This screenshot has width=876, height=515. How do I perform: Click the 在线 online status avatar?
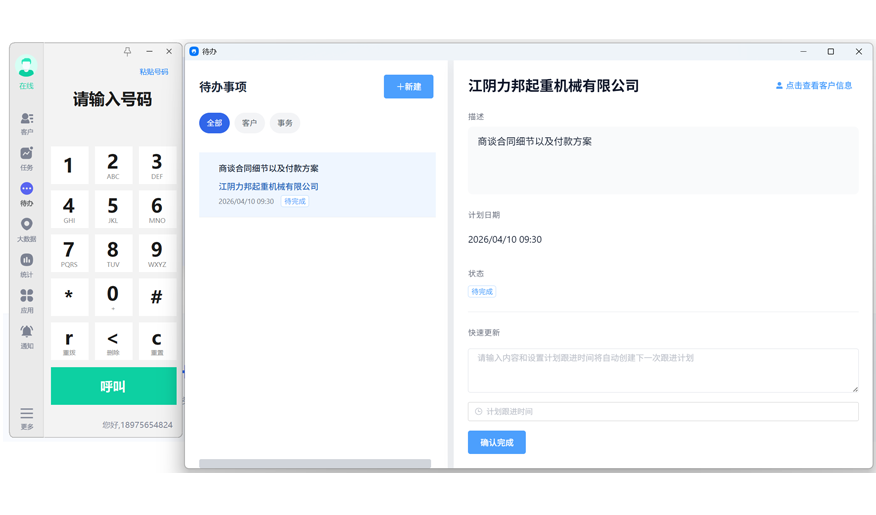27,68
